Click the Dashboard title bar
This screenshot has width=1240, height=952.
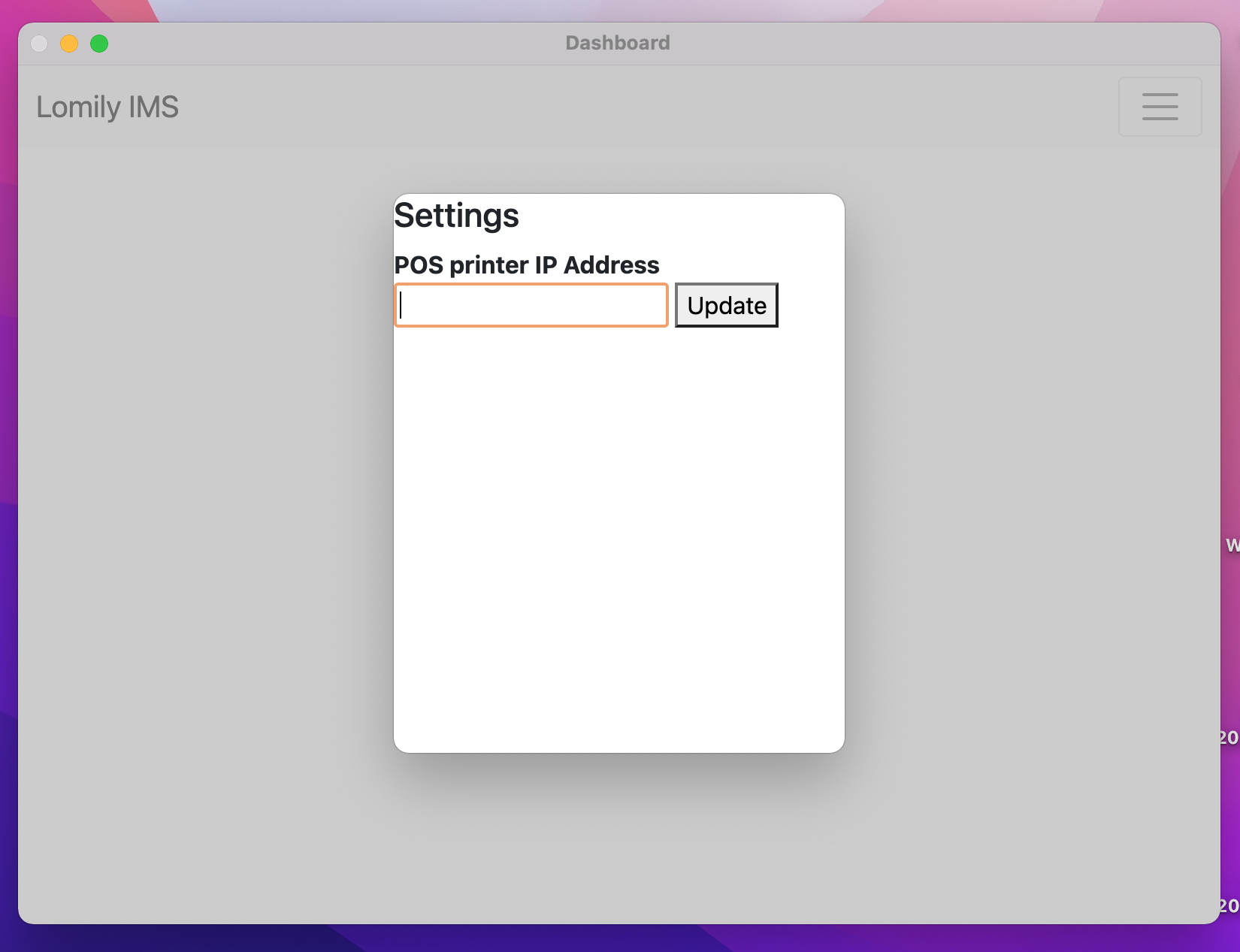click(618, 42)
